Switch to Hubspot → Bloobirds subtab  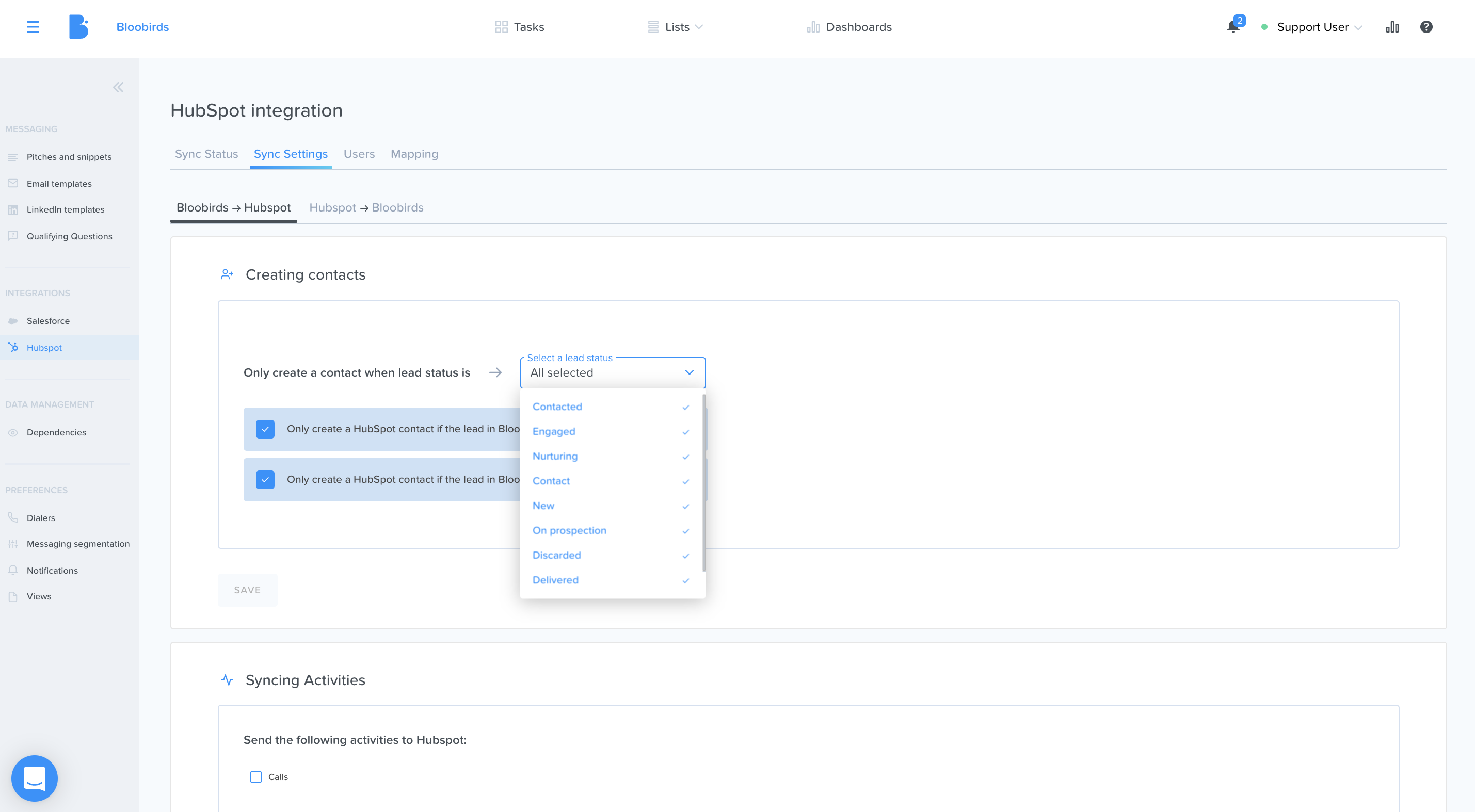point(366,208)
